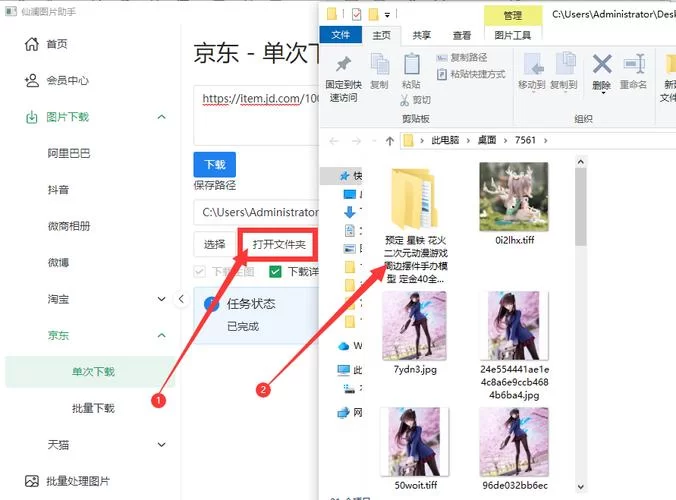Switch to the 主页 ribbon tab
The height and width of the screenshot is (500, 676).
click(382, 35)
